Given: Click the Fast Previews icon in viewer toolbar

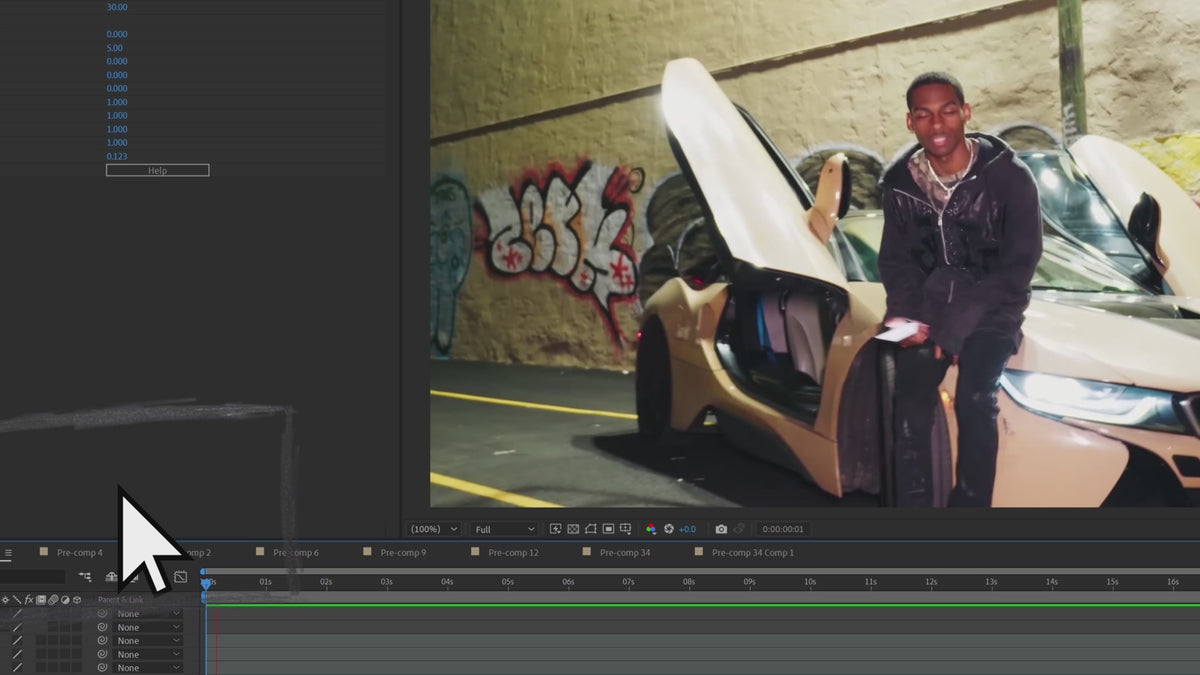Looking at the screenshot, I should pos(556,529).
